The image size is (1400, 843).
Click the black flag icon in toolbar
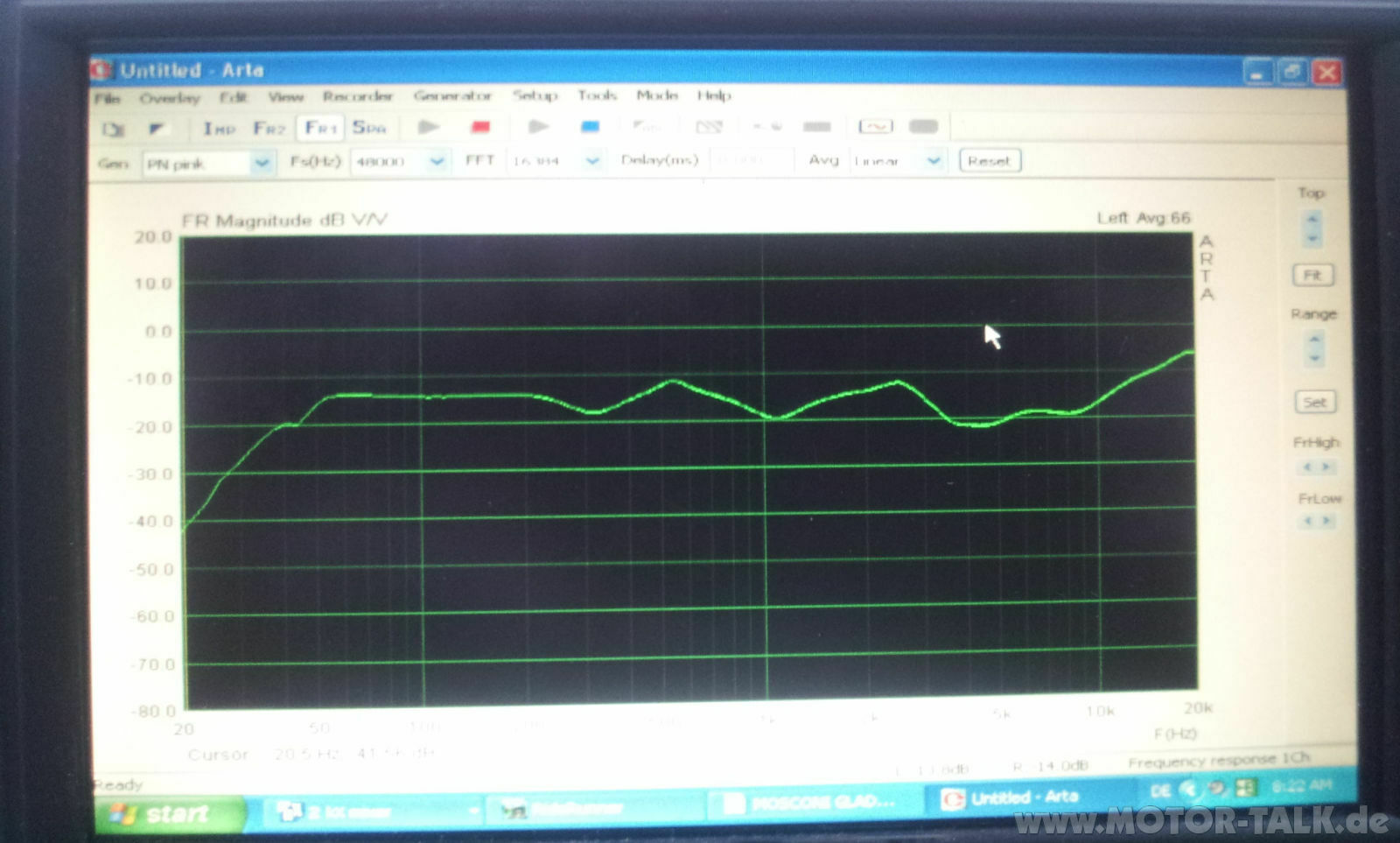click(x=156, y=129)
